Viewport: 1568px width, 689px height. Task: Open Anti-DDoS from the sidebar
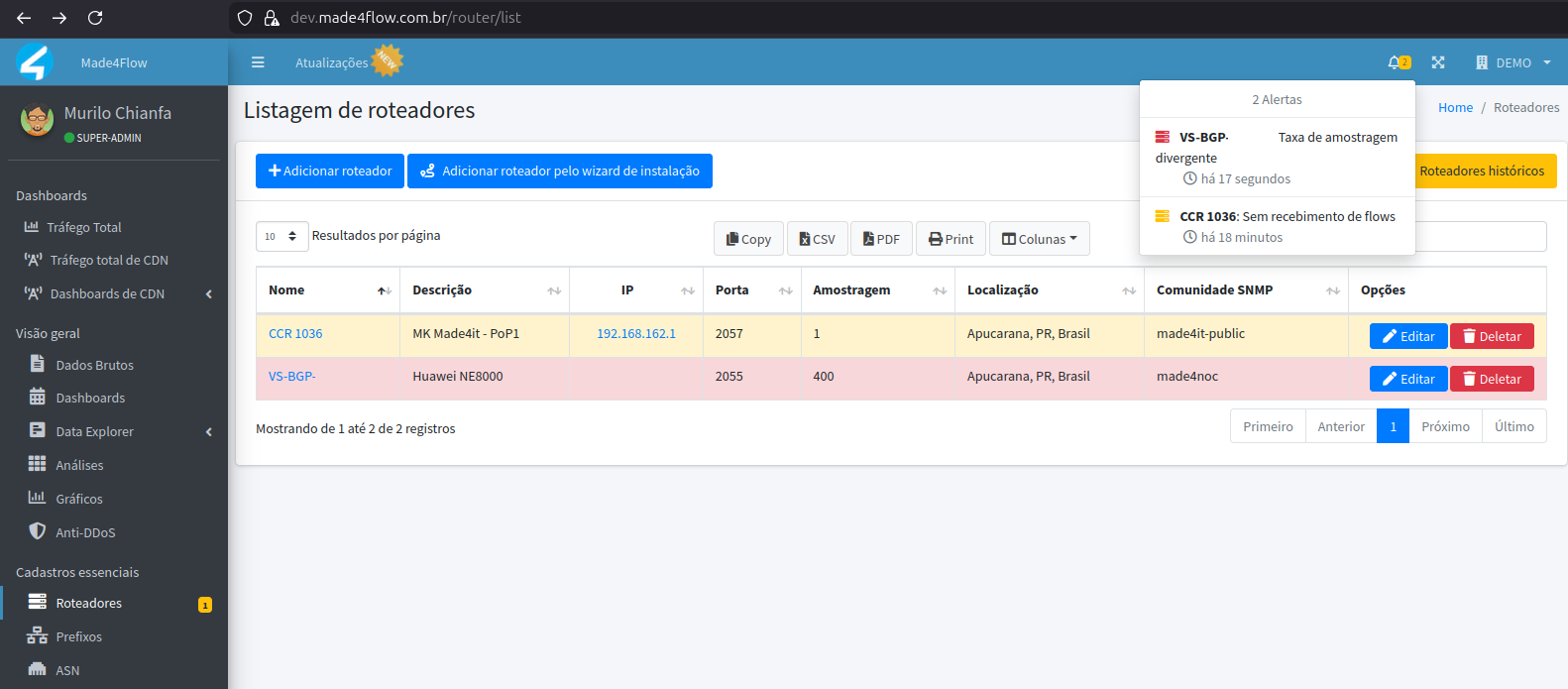pos(85,532)
